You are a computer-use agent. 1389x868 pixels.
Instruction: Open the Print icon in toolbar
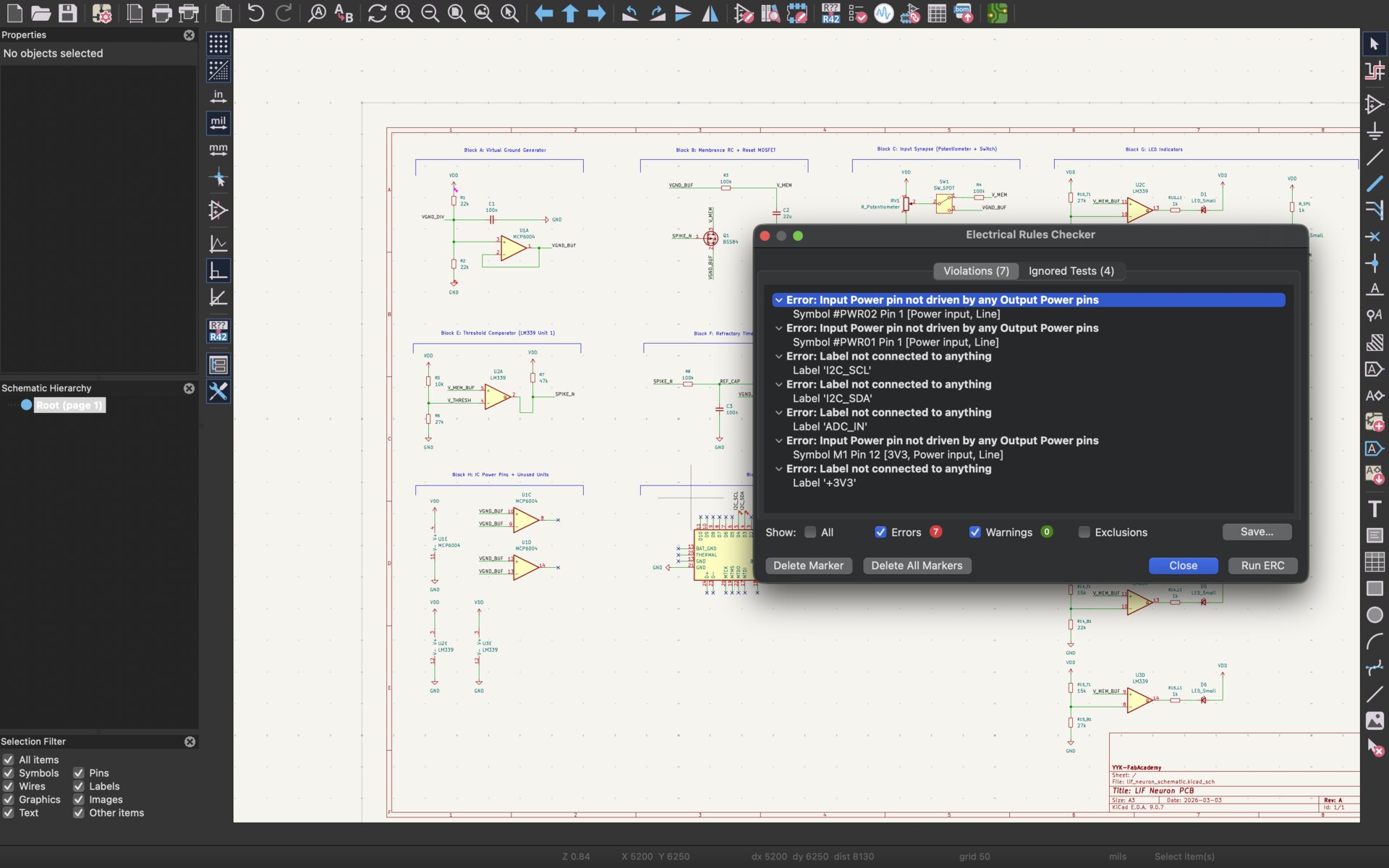(x=161, y=13)
